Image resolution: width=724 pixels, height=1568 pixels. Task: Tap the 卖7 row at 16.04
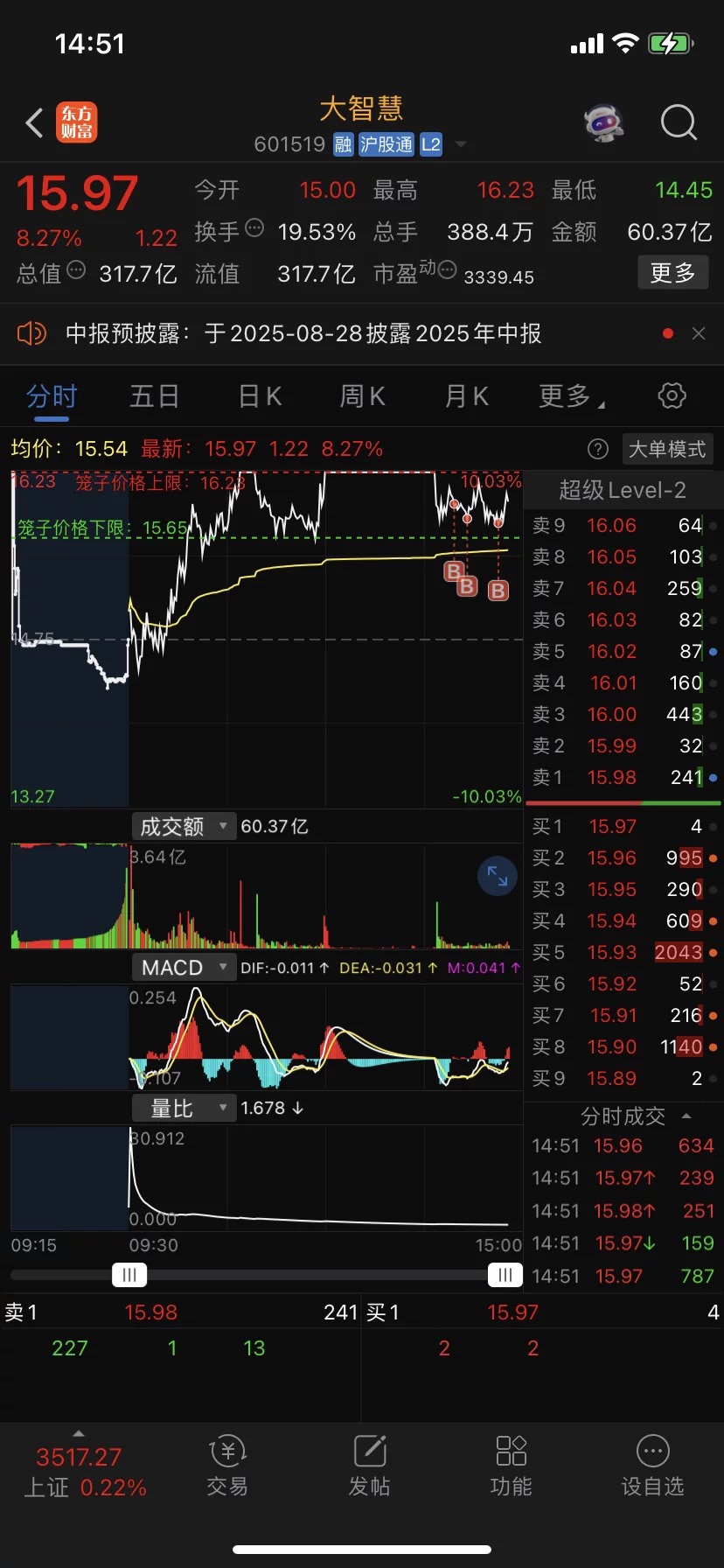coord(623,588)
